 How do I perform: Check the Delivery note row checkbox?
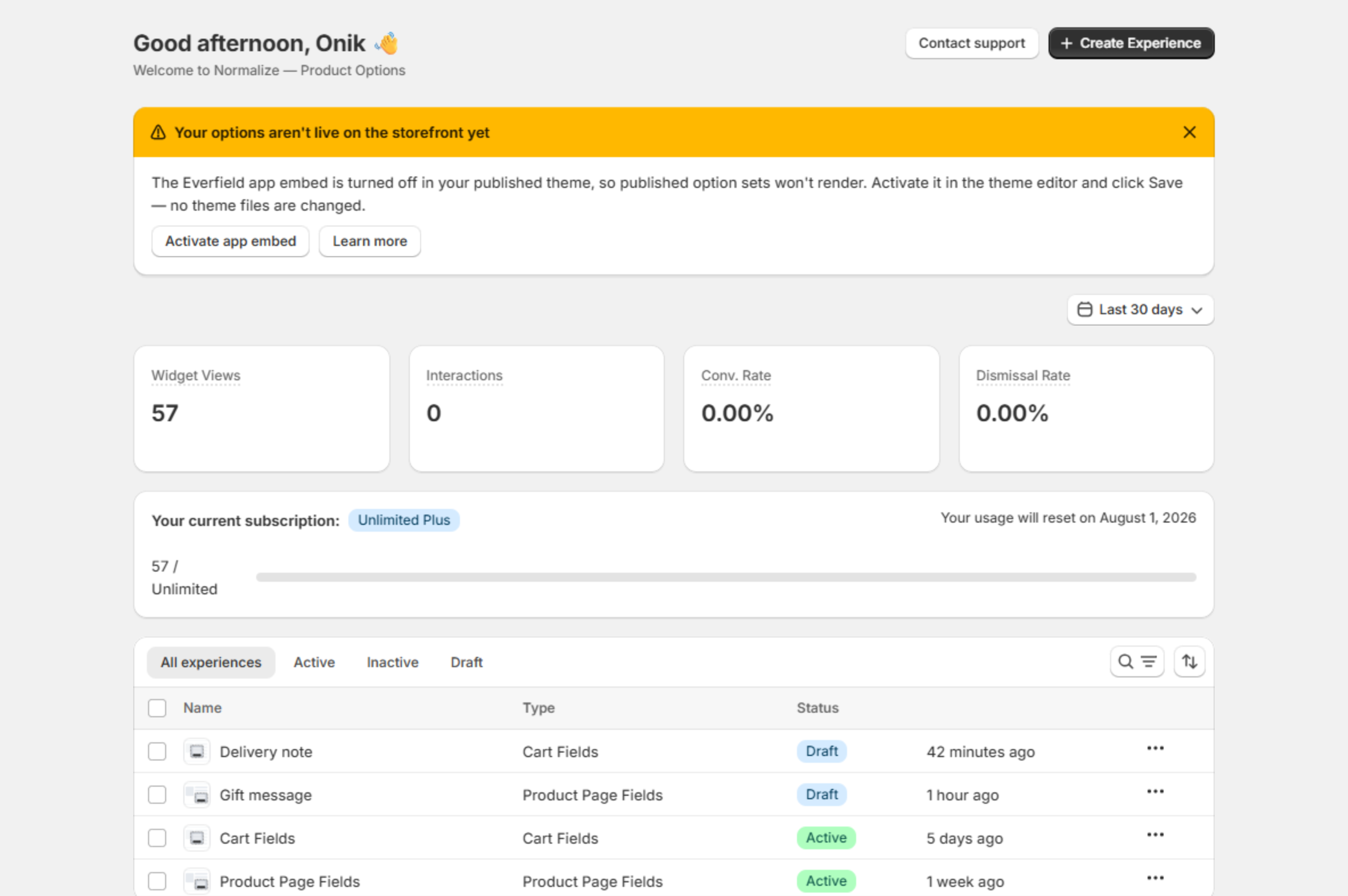click(157, 751)
